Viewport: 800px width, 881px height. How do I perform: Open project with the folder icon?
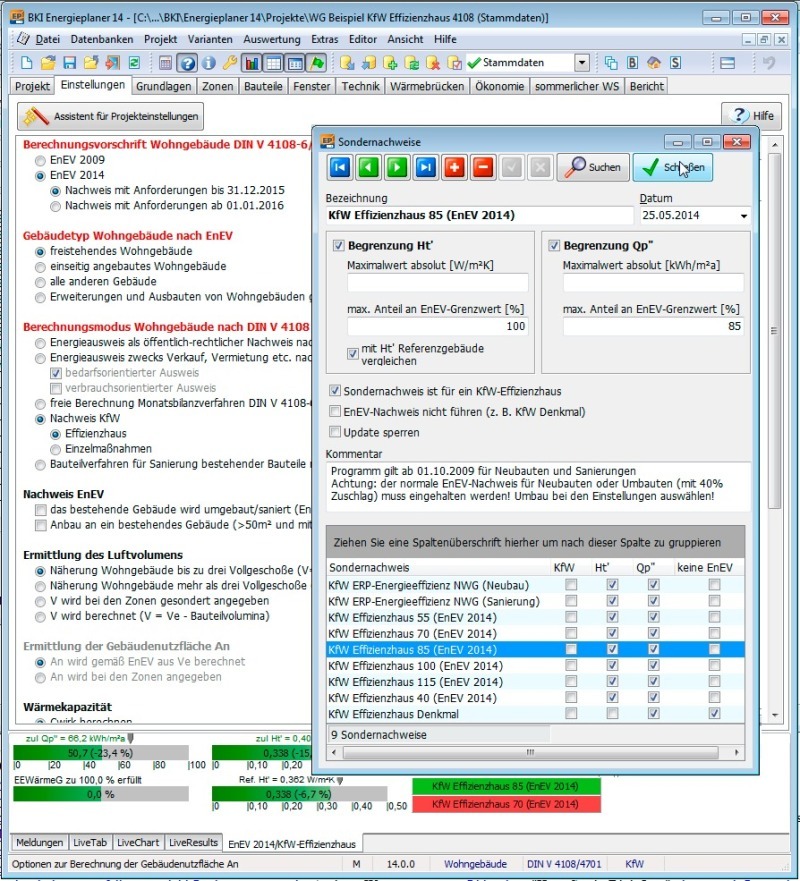coord(48,63)
